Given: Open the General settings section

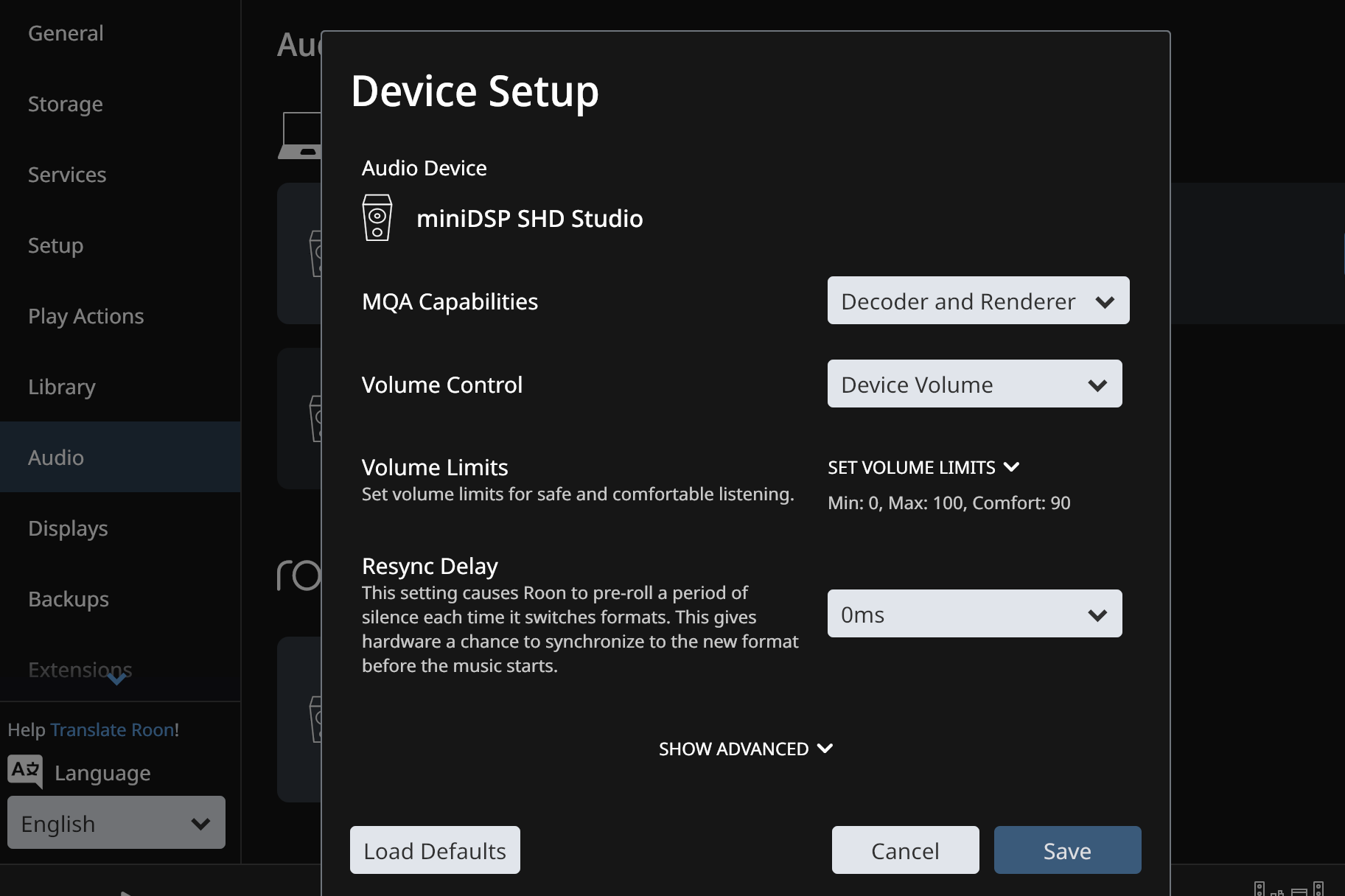Looking at the screenshot, I should pyautogui.click(x=66, y=33).
